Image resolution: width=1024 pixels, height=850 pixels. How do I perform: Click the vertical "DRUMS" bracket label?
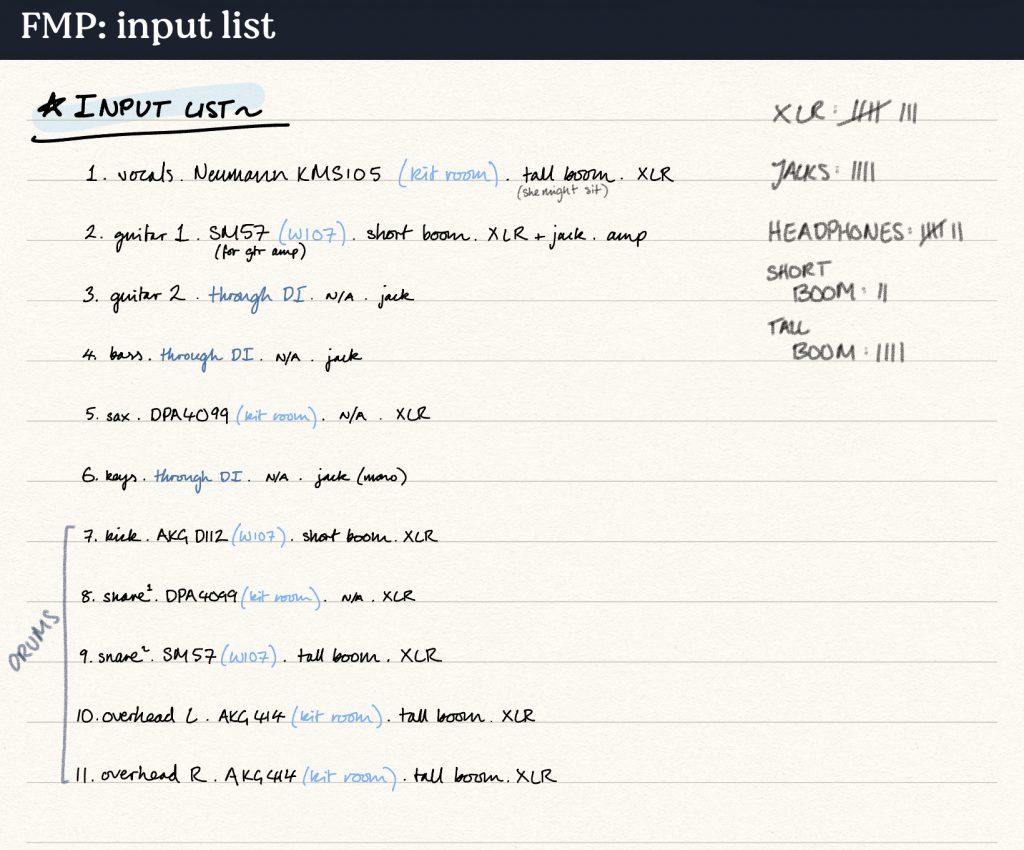(35, 640)
